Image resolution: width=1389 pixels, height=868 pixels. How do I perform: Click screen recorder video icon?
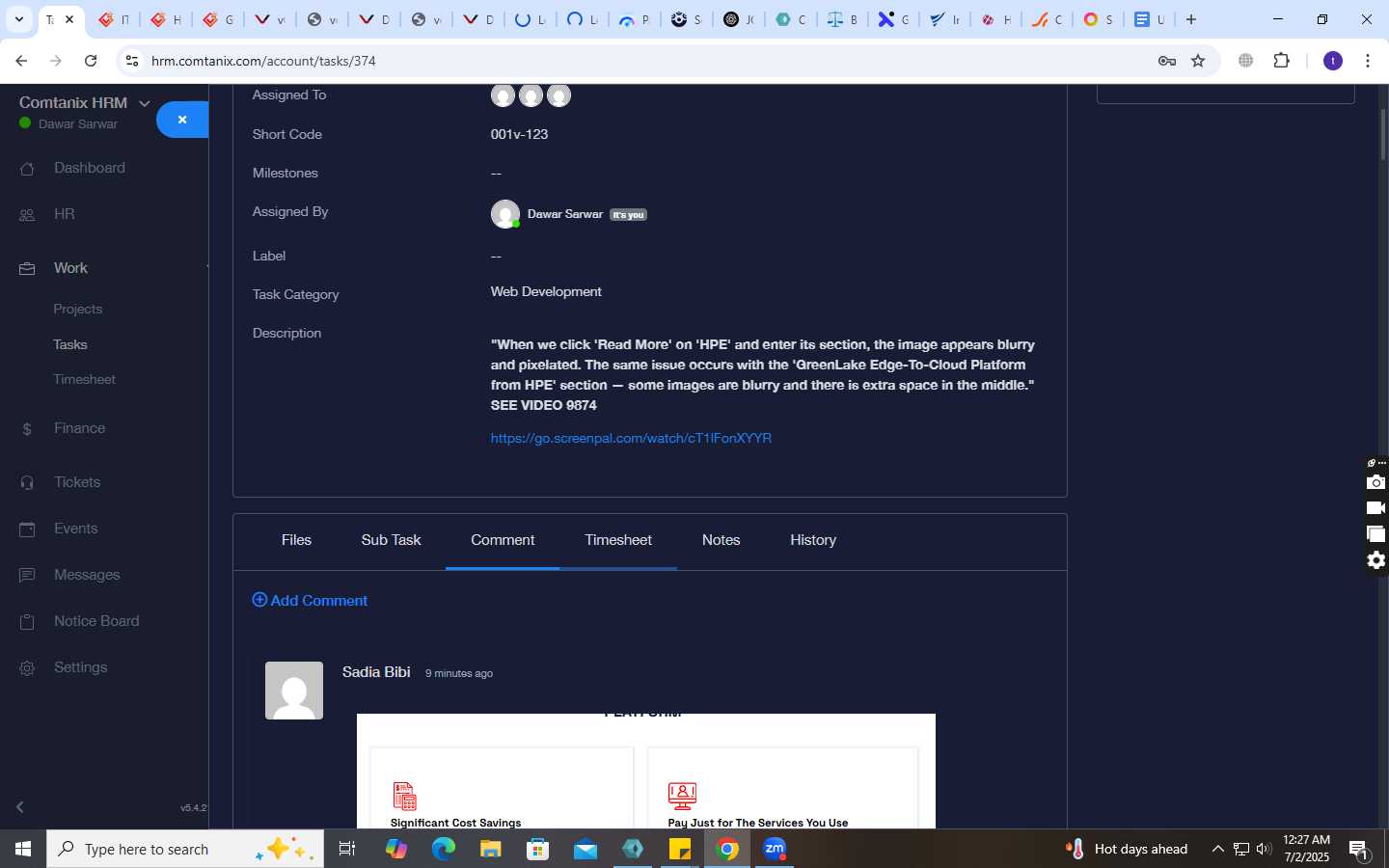pyautogui.click(x=1375, y=508)
